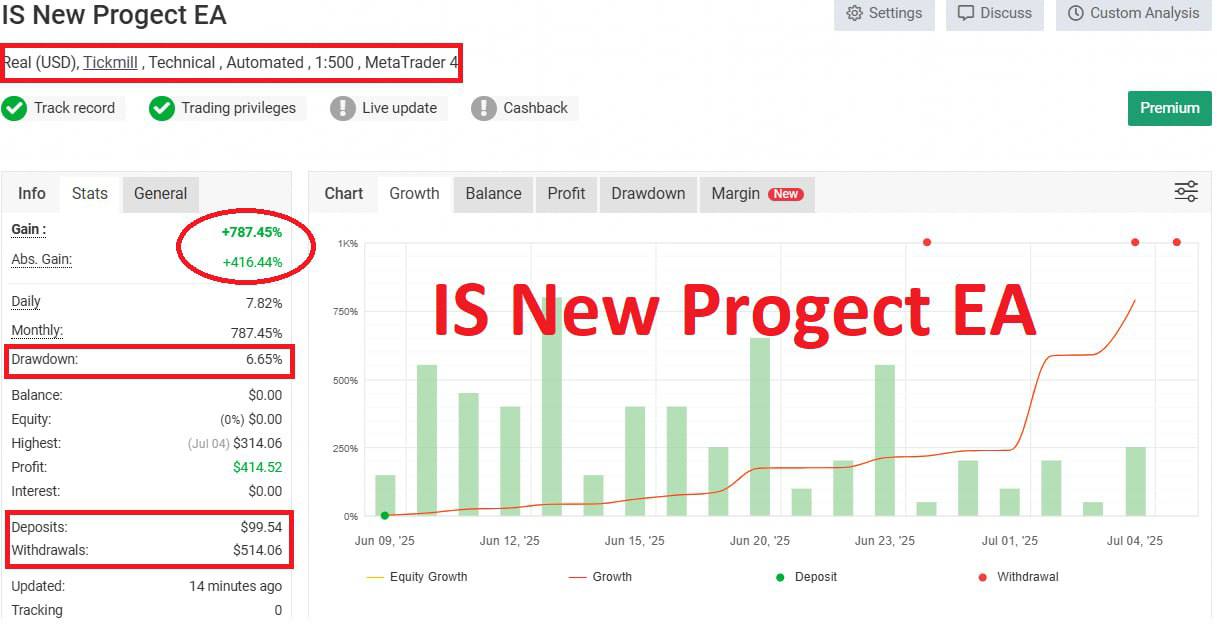Switch to the Balance chart tab

[492, 193]
